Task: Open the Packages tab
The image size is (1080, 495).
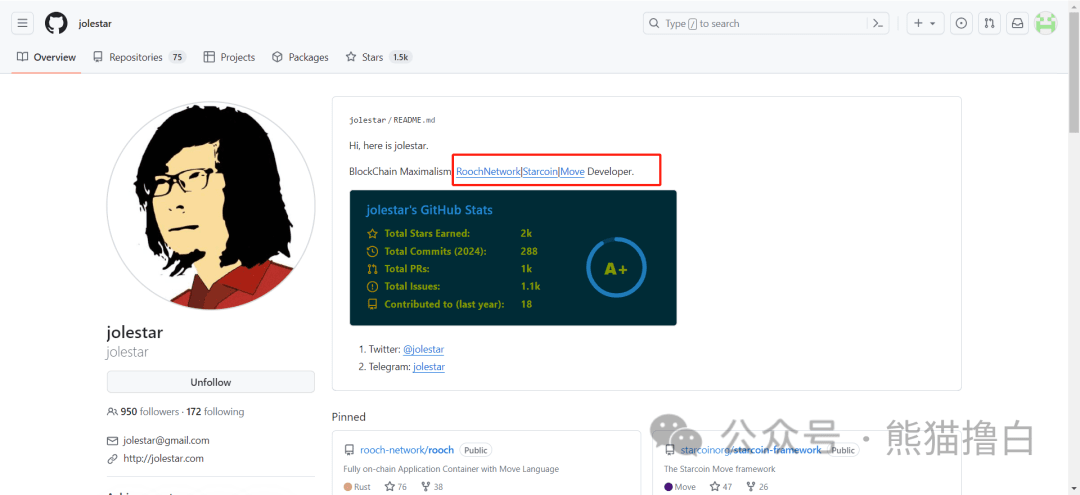Action: (x=300, y=57)
